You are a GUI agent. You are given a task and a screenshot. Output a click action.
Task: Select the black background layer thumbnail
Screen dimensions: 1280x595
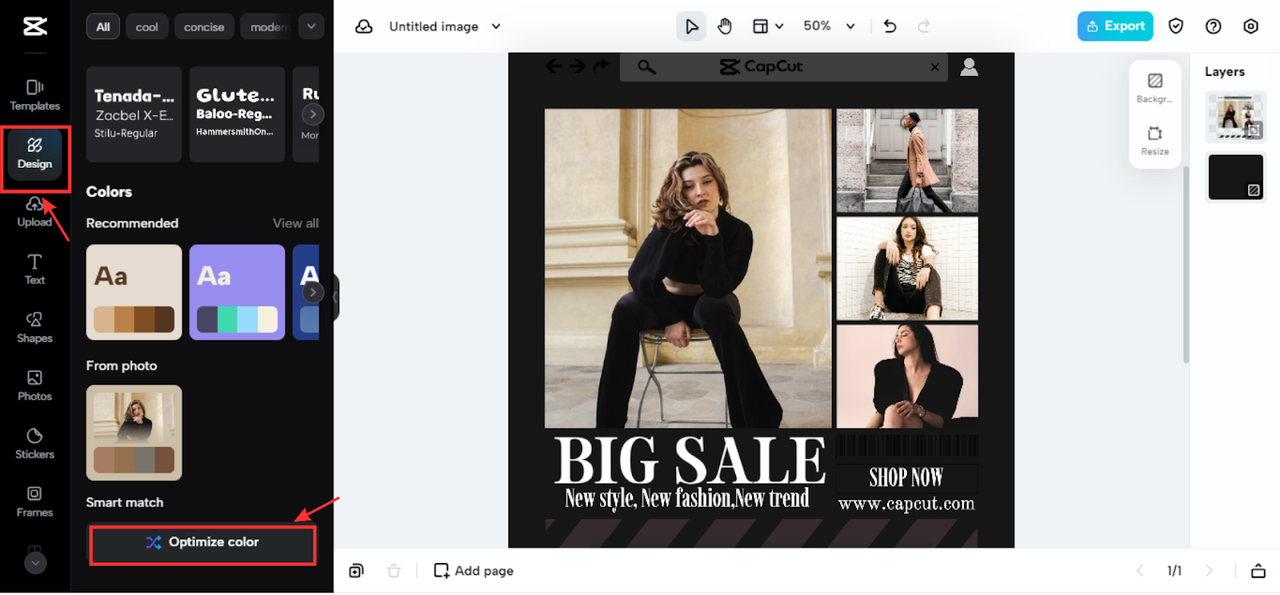pos(1236,176)
